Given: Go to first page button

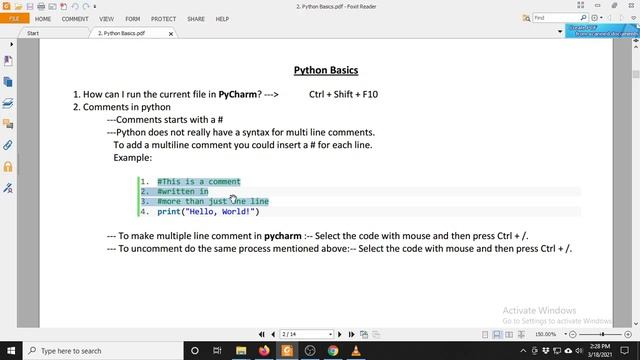Looking at the screenshot, I should click(262, 334).
